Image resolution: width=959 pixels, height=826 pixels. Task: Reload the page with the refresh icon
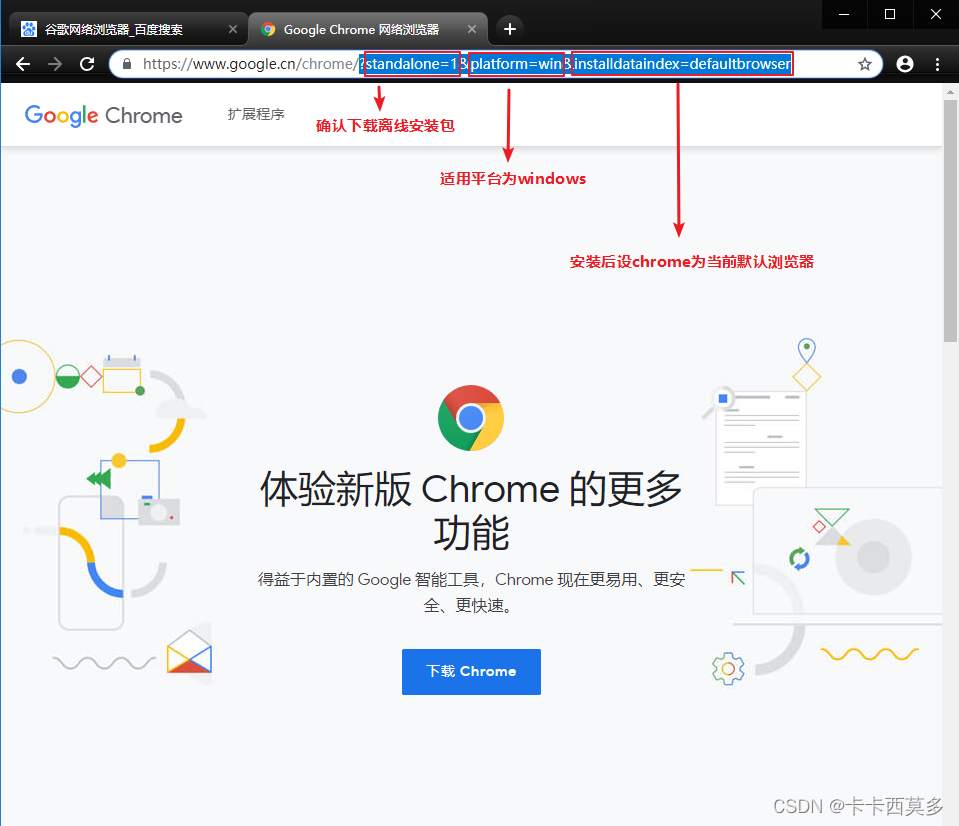[x=87, y=64]
